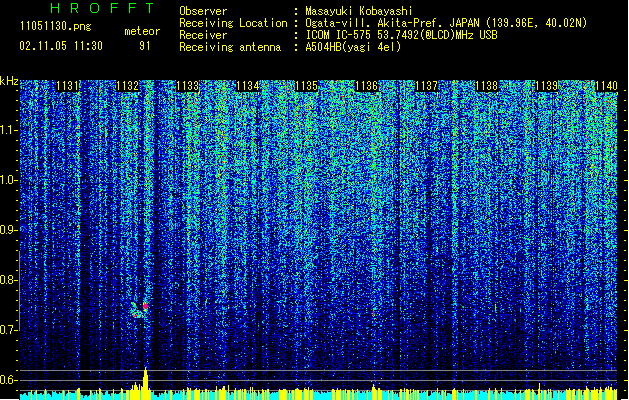Click the kHz axis unit label
The image size is (629, 400).
point(9,81)
